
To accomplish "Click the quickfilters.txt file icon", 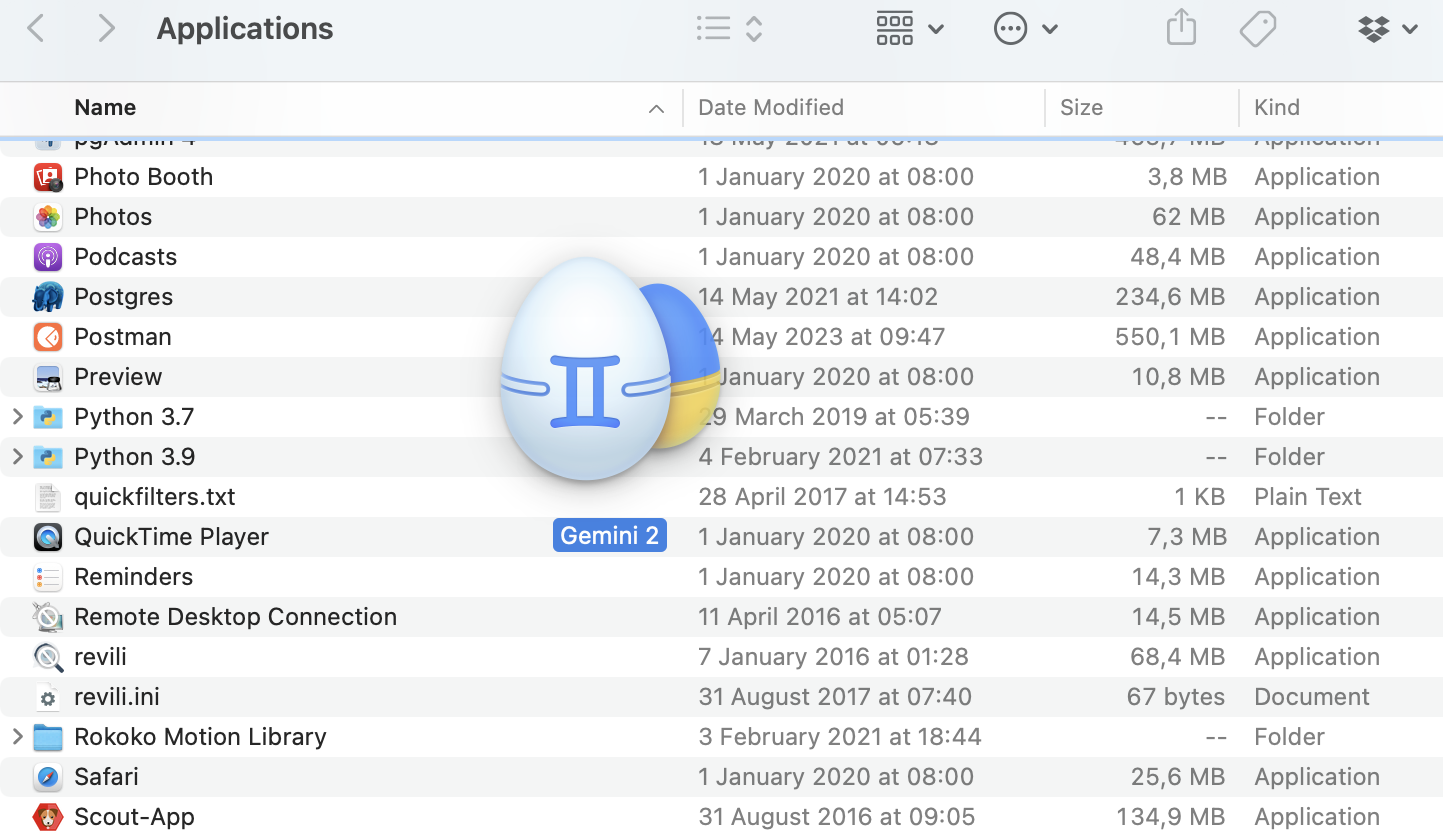I will [x=48, y=497].
